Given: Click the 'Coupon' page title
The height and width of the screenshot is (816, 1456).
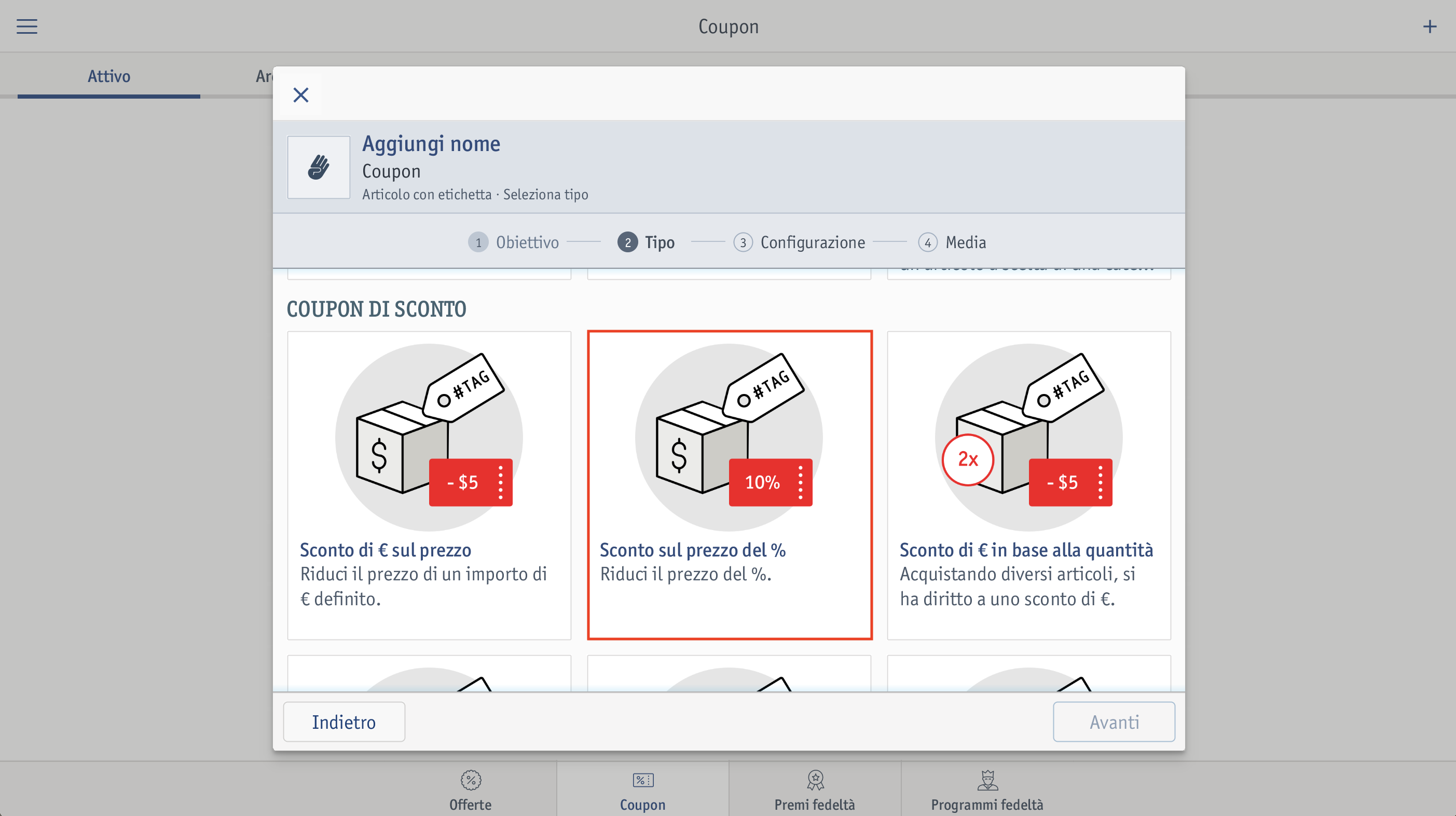Looking at the screenshot, I should point(728,26).
